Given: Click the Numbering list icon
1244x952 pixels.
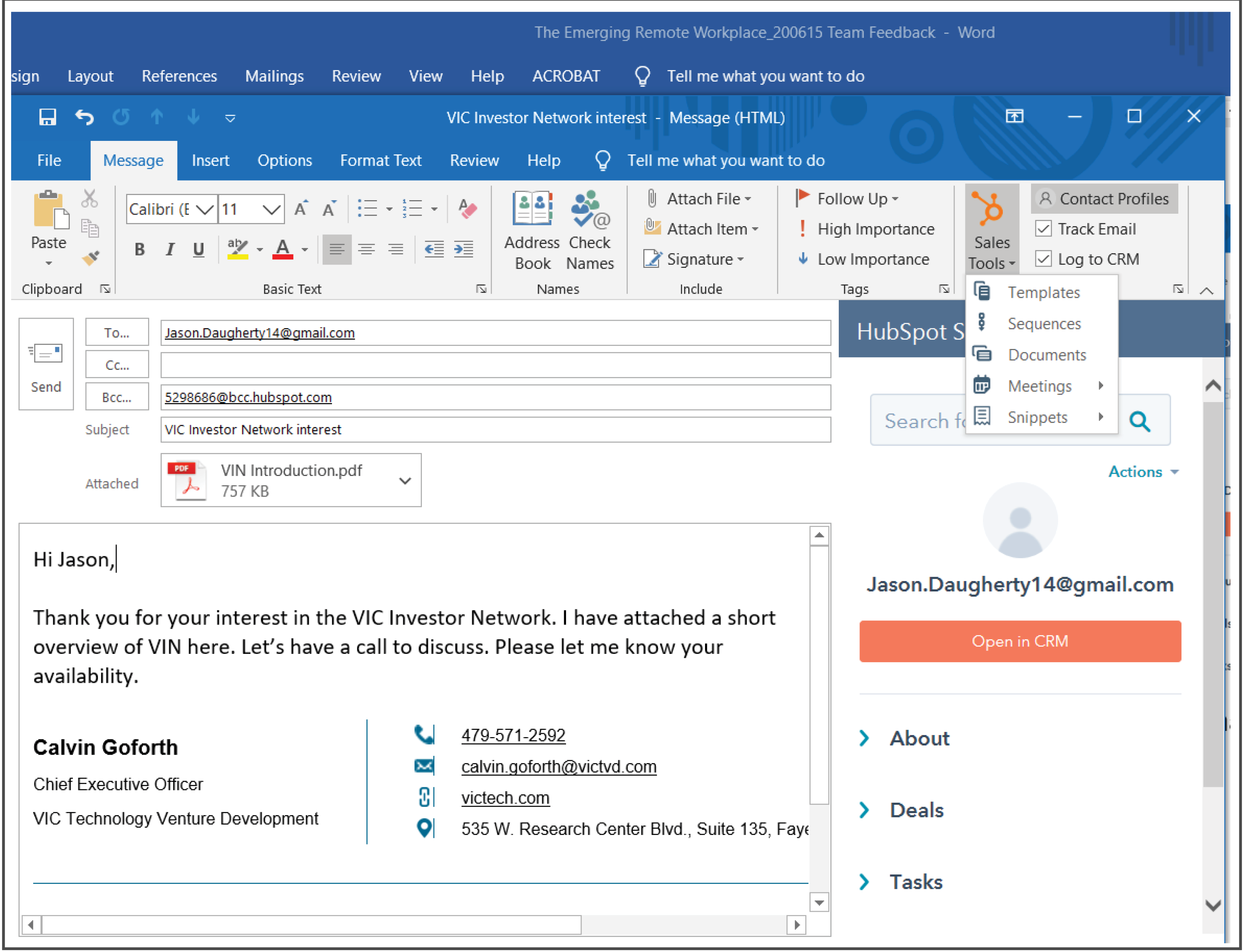Looking at the screenshot, I should click(x=412, y=209).
